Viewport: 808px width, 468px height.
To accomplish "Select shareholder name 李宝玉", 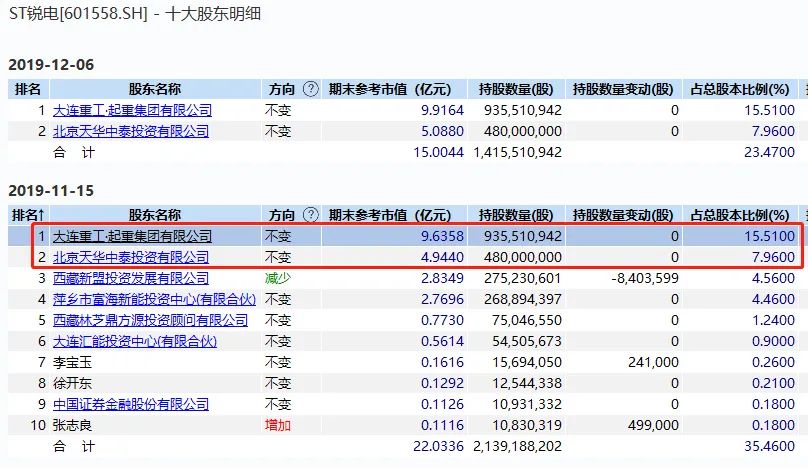I will click(x=72, y=362).
